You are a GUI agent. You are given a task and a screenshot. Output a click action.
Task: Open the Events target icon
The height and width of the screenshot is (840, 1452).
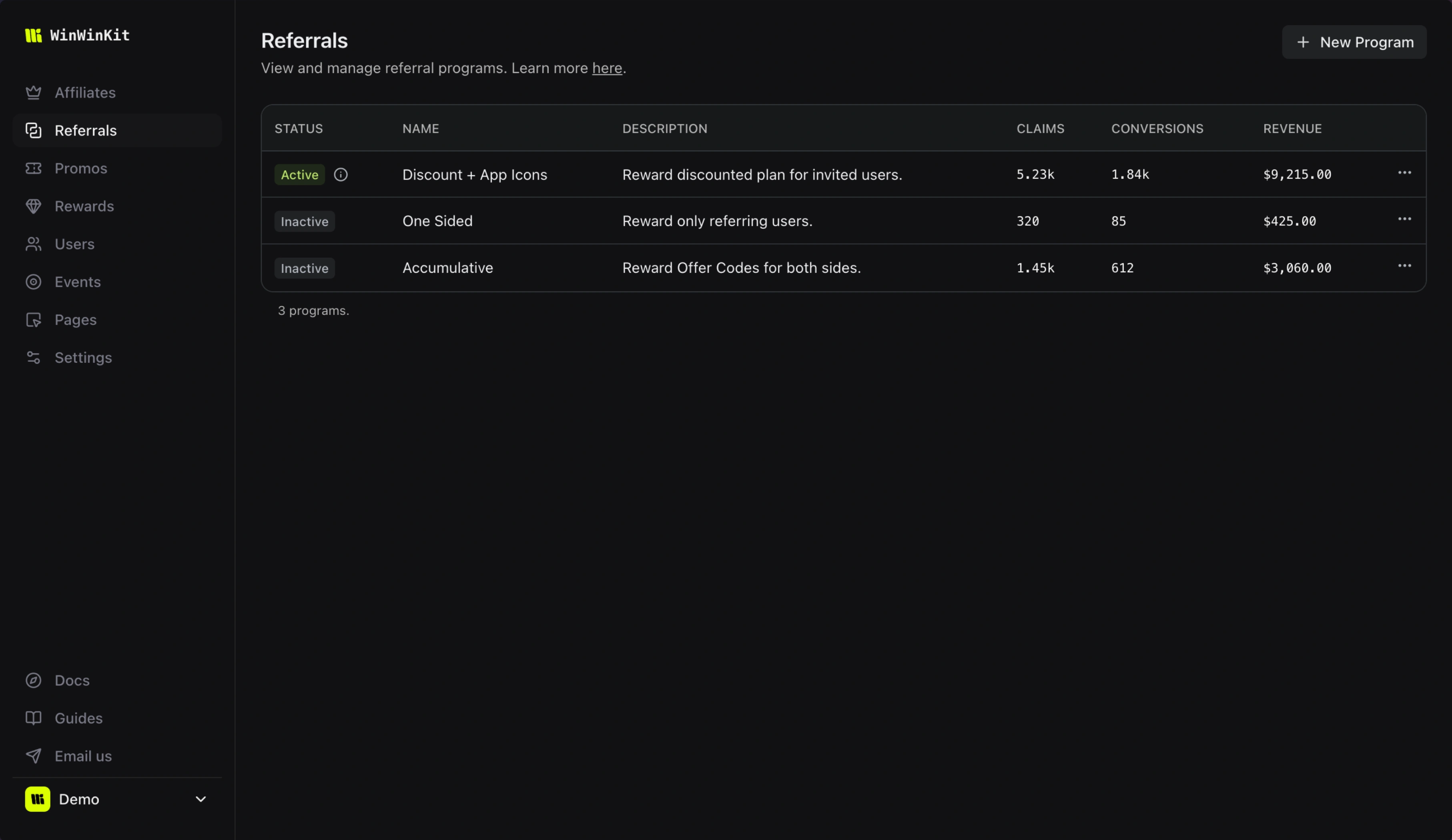[x=34, y=282]
